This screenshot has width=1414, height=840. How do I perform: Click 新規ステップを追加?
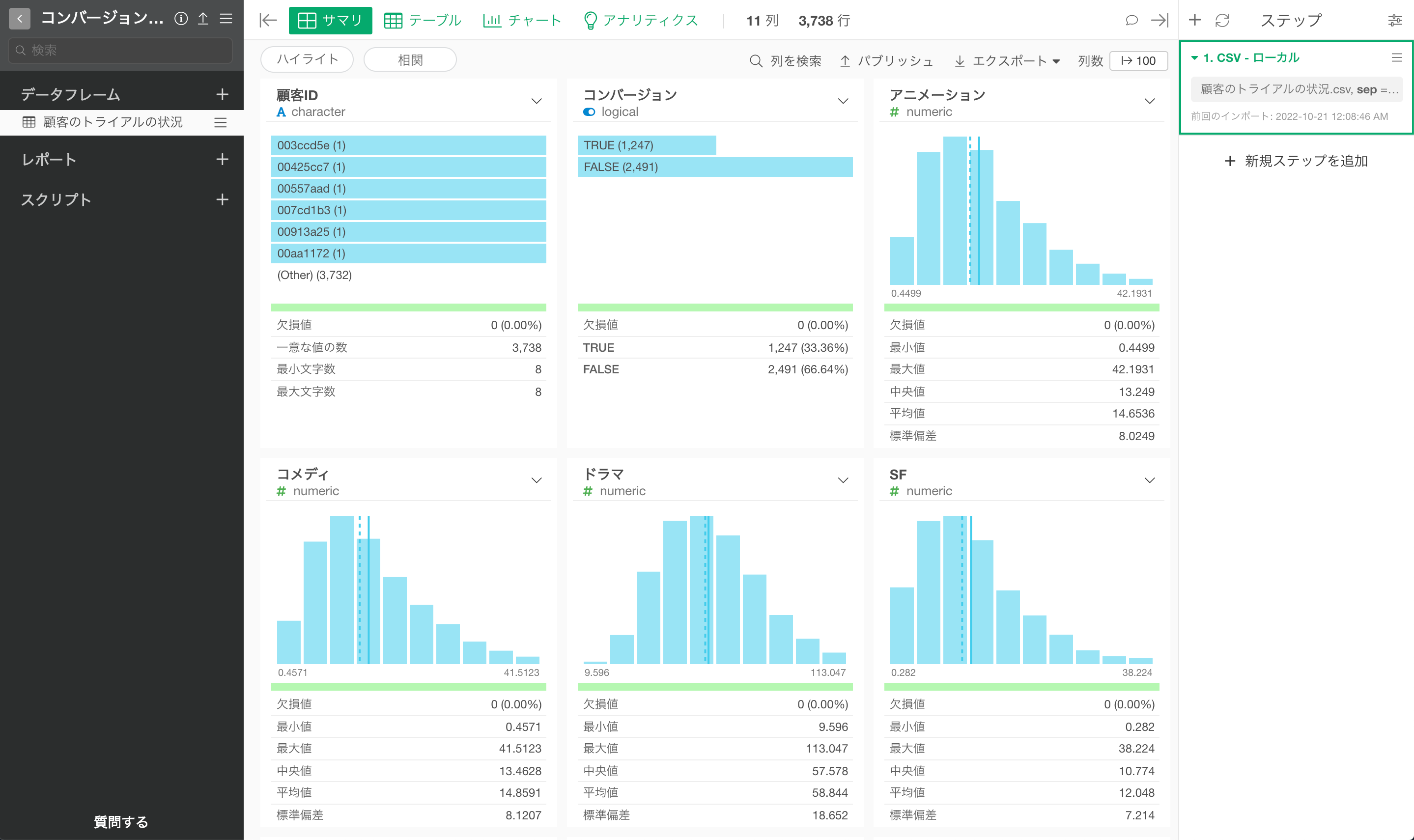pyautogui.click(x=1296, y=161)
